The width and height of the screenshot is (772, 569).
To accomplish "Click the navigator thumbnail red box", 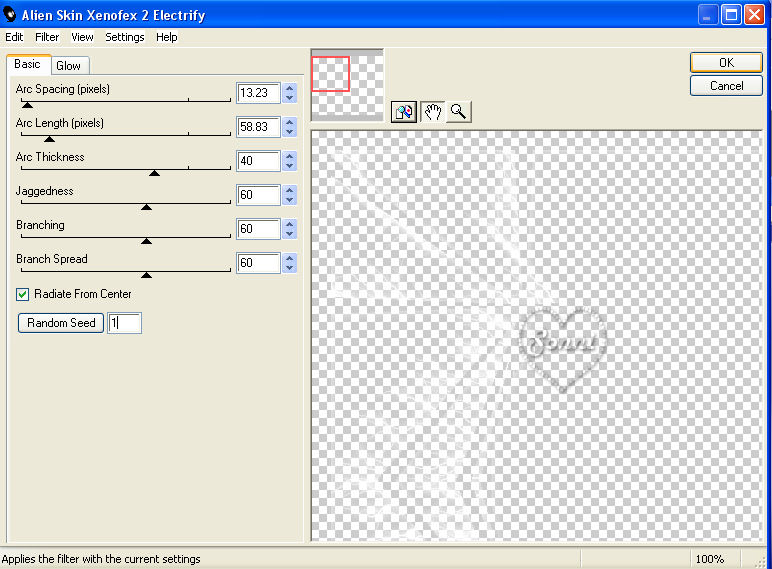I will 330,74.
